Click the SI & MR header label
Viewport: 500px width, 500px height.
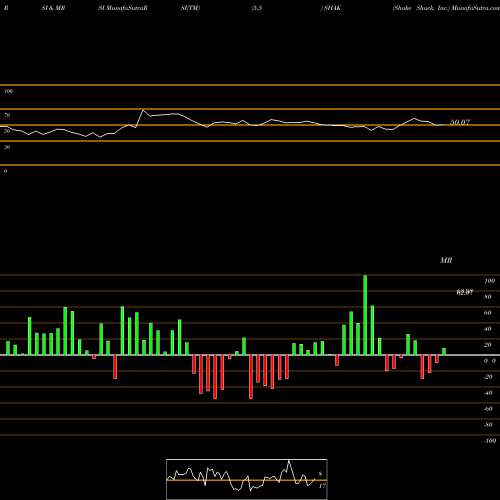click(53, 8)
